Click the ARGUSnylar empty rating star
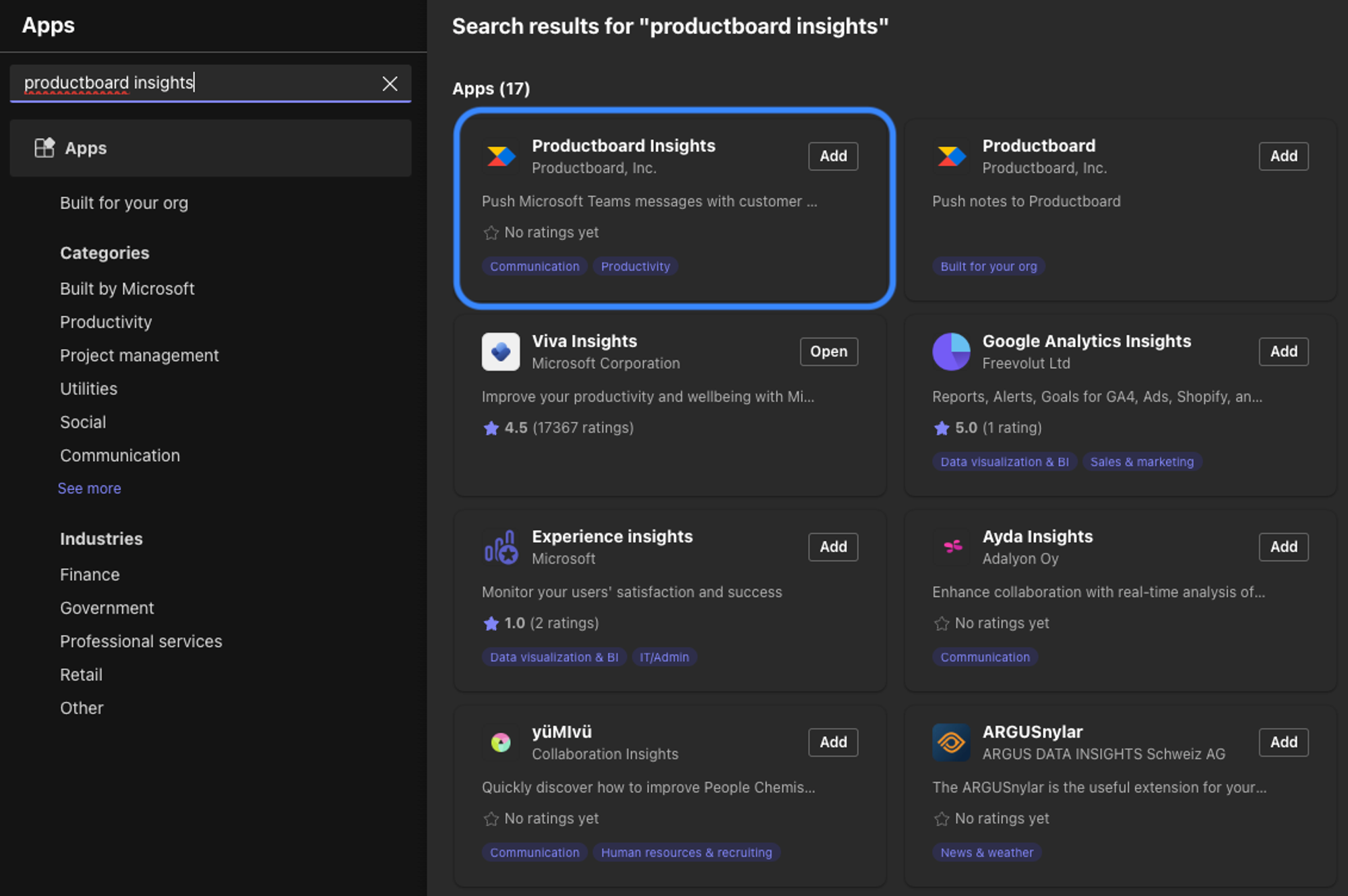1348x896 pixels. pos(942,819)
